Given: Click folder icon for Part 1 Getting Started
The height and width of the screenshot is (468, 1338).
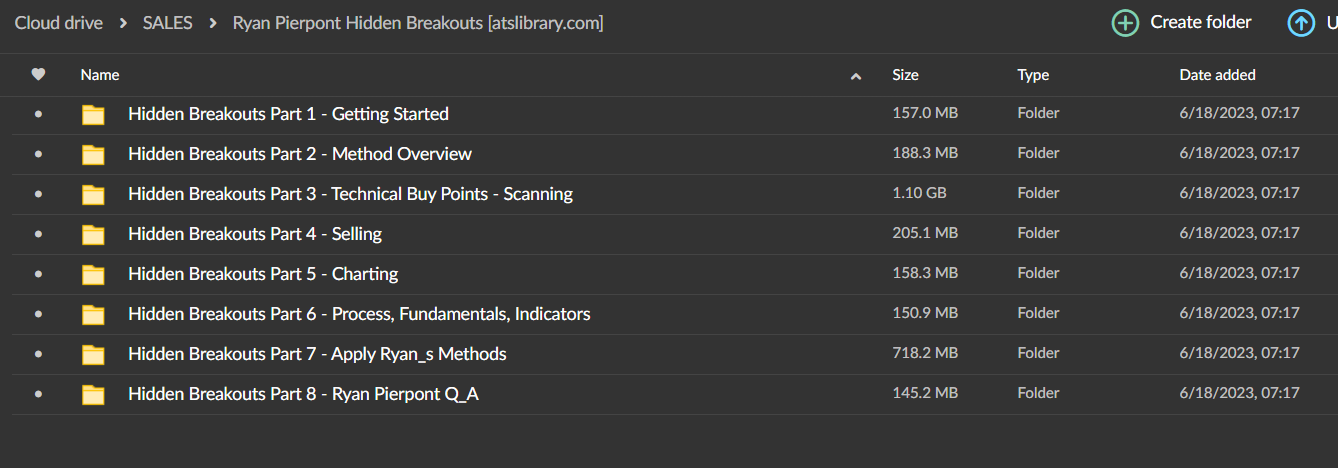Looking at the screenshot, I should [93, 114].
